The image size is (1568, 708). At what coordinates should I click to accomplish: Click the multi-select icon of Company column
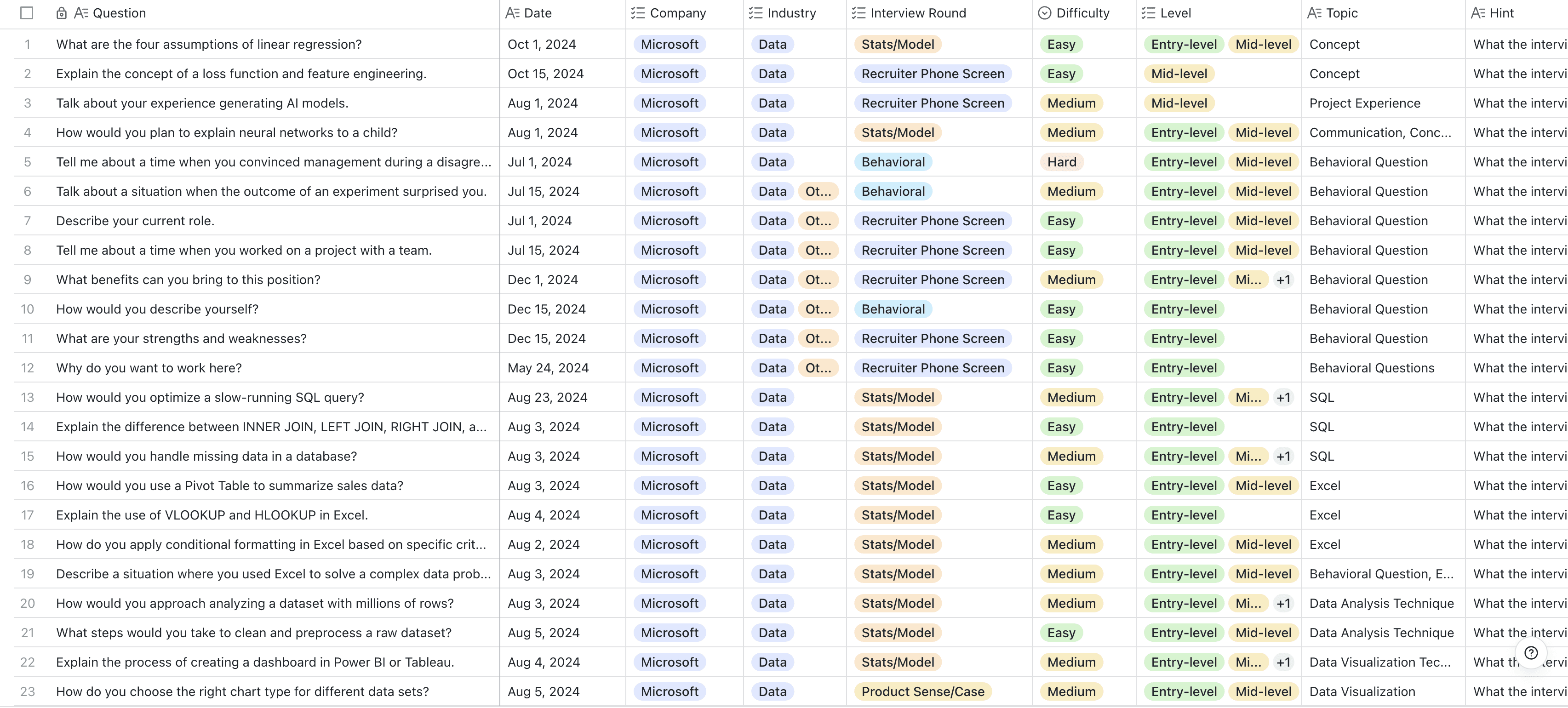pos(637,13)
